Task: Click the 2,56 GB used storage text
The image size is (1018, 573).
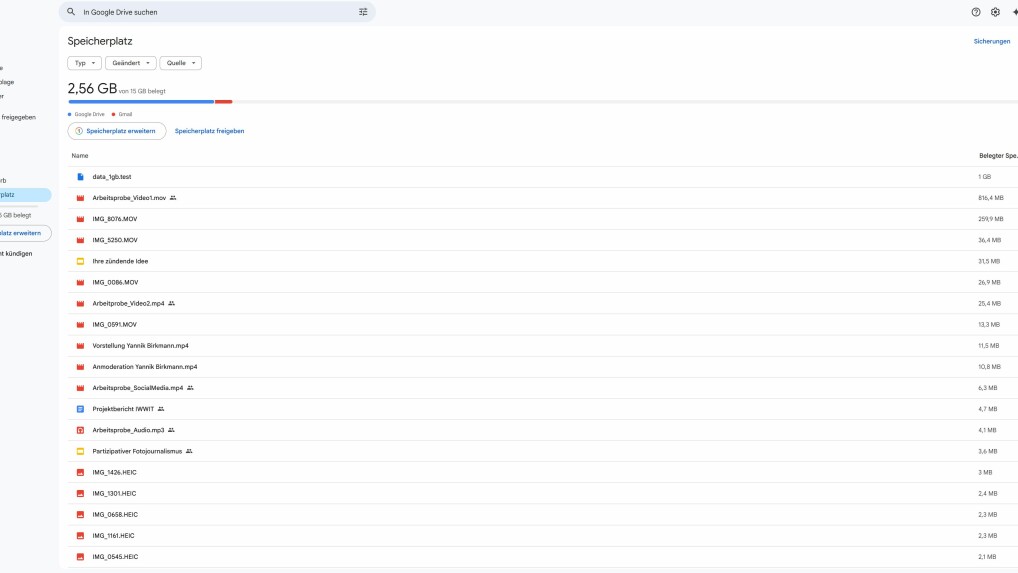Action: (x=92, y=88)
